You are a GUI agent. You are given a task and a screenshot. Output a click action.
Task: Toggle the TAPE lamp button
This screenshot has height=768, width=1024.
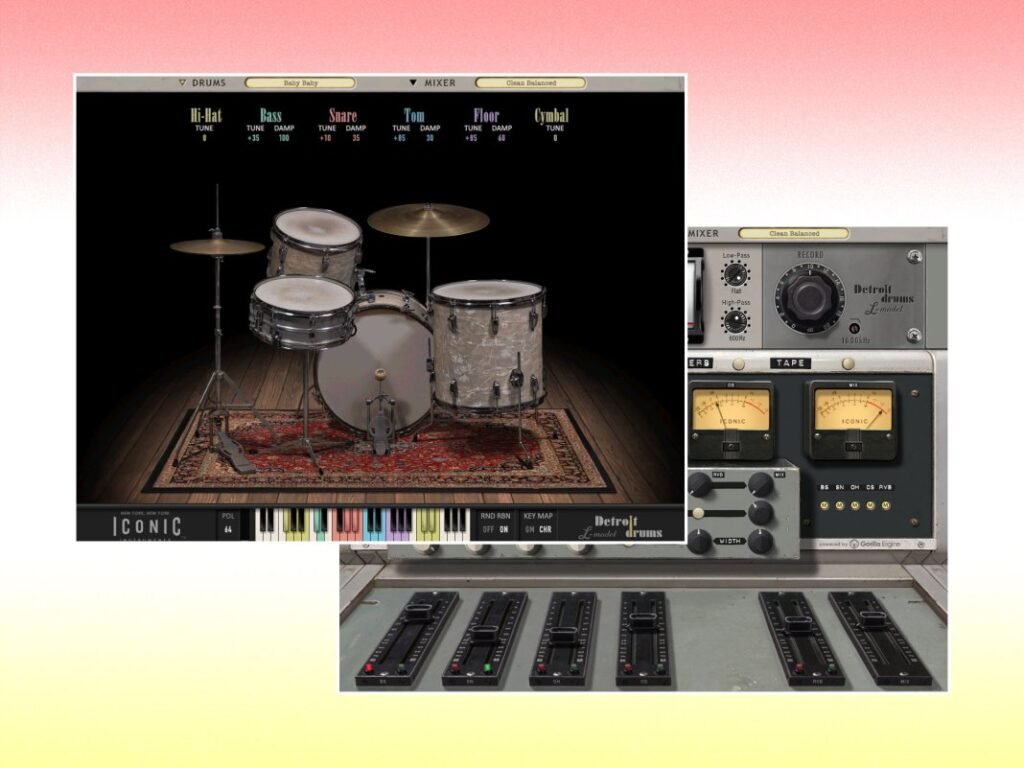848,363
